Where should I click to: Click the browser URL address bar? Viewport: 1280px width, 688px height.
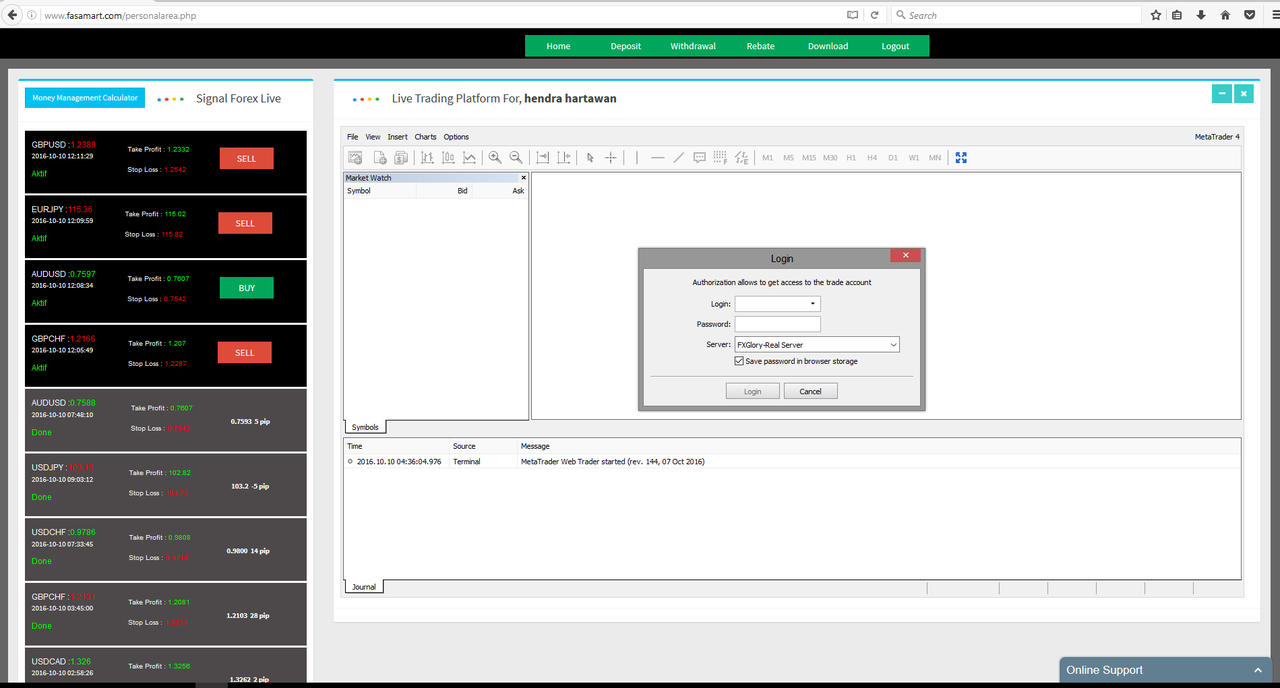tap(440, 15)
